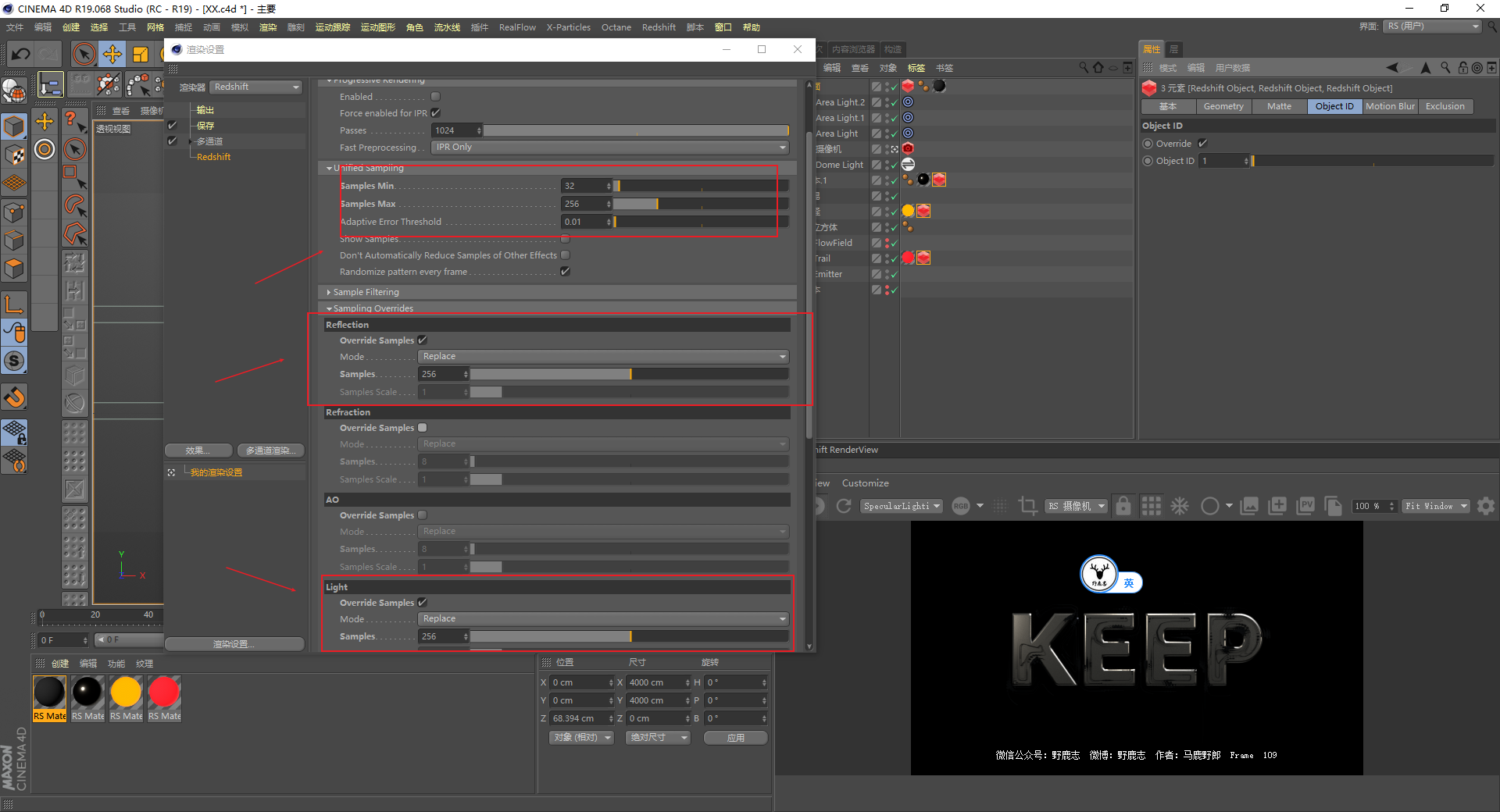Toggle Don't Automatically Reduce Samples checkbox

coord(565,255)
